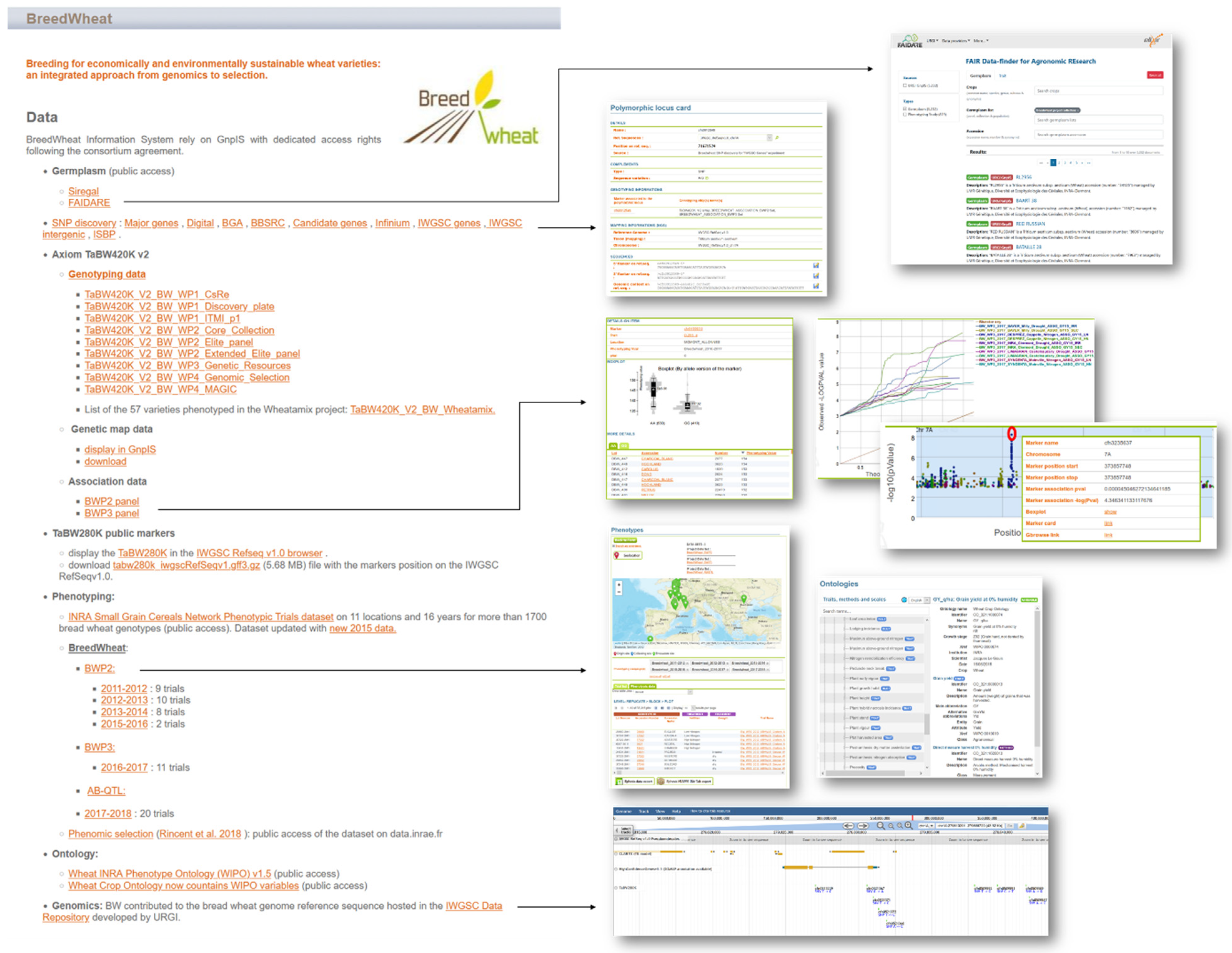Open the 2016-2017 BWP3 trials link

(x=124, y=767)
